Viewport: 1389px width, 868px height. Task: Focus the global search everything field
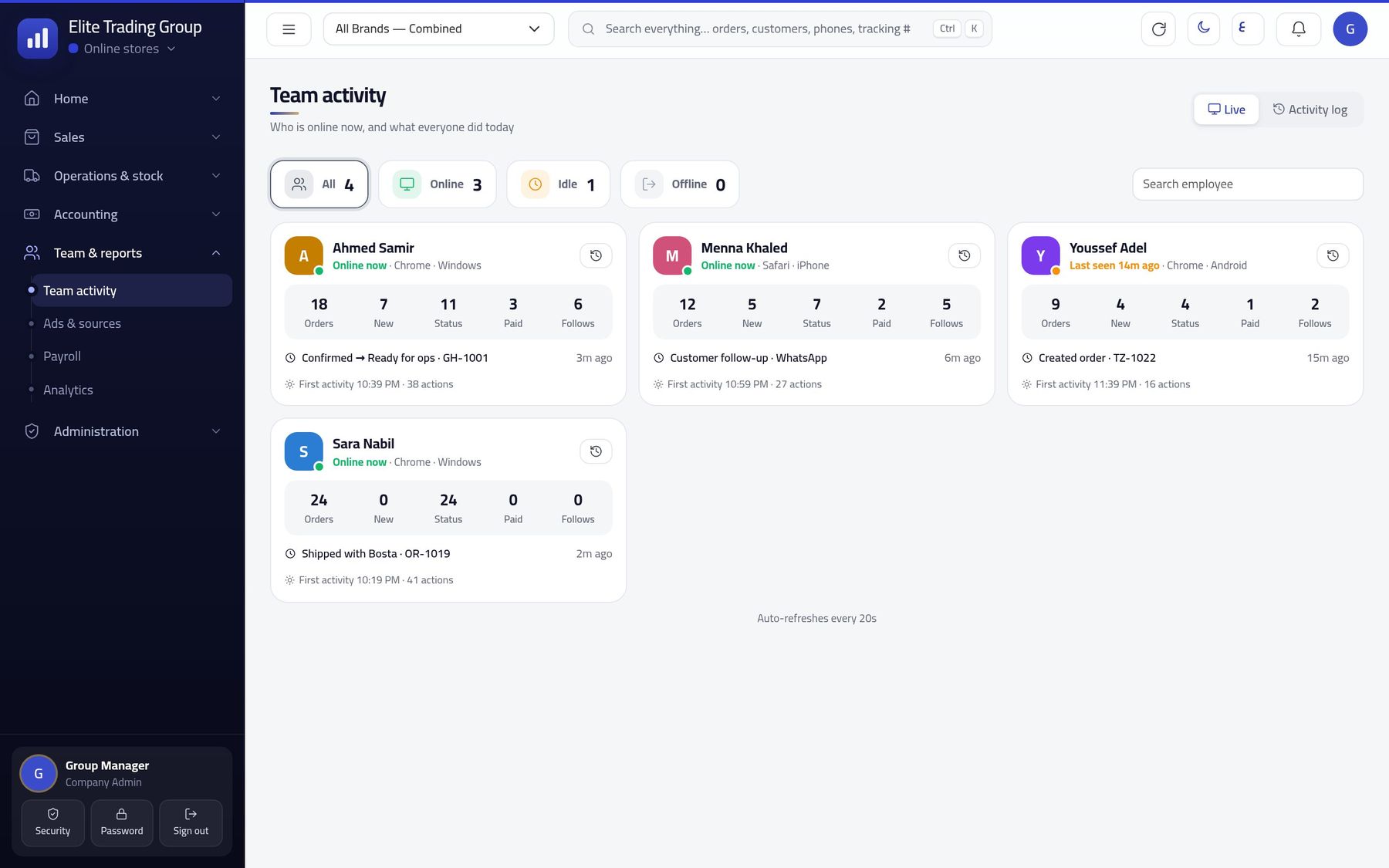pyautogui.click(x=780, y=29)
